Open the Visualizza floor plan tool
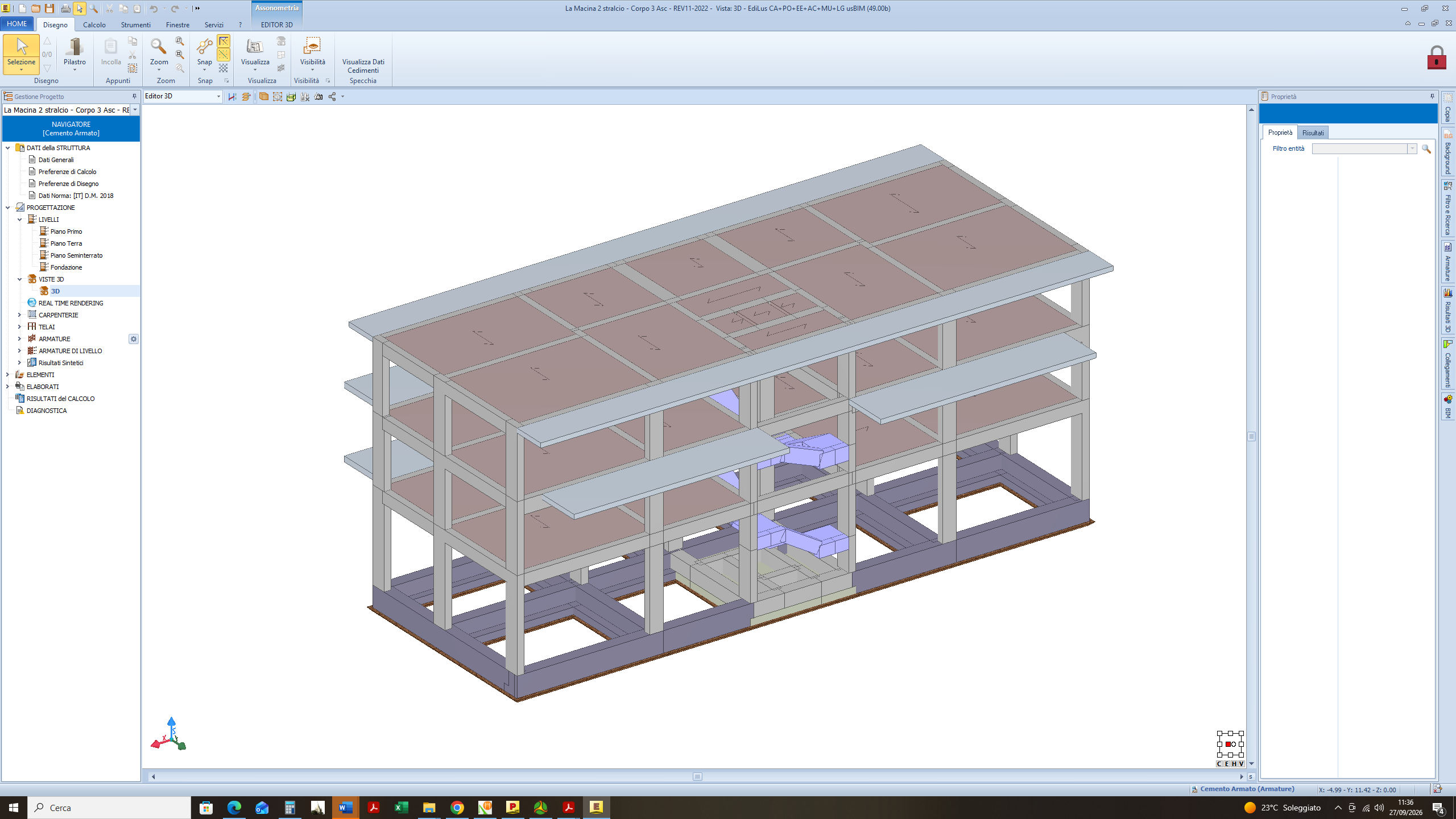The width and height of the screenshot is (1456, 819). tap(255, 53)
